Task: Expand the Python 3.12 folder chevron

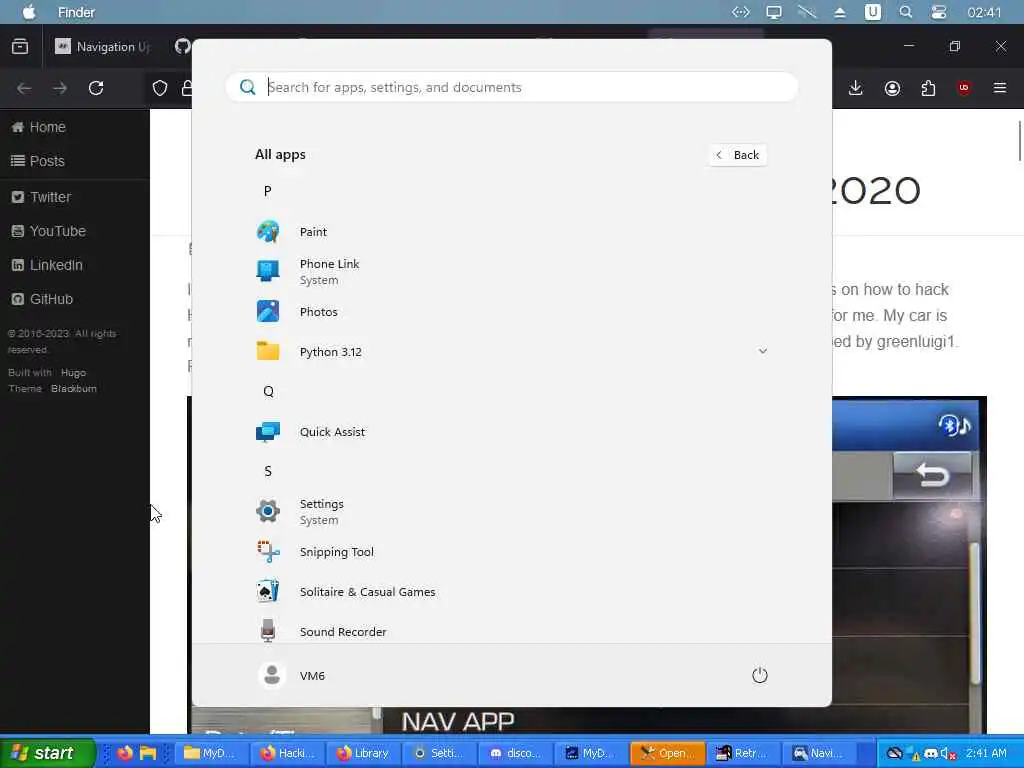Action: (x=762, y=351)
